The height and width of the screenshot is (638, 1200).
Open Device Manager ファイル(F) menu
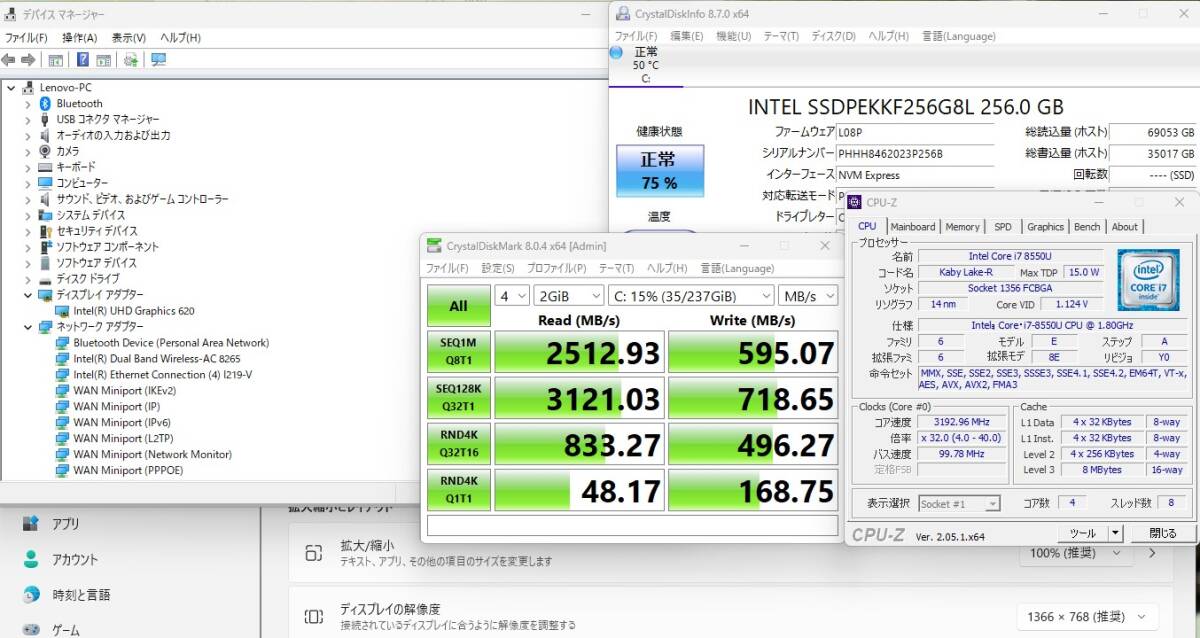(26, 37)
